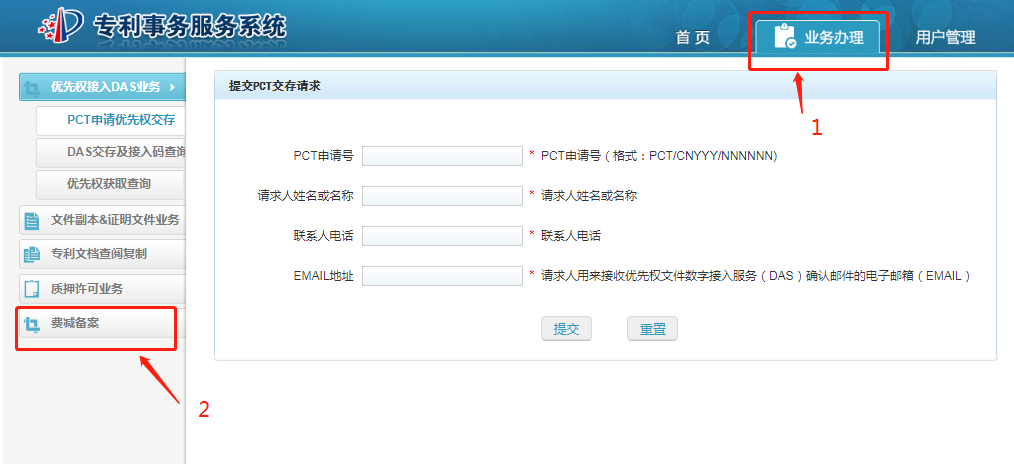Click the 请求人姓名或名称 hint text right of field
This screenshot has height=464, width=1014.
[589, 196]
